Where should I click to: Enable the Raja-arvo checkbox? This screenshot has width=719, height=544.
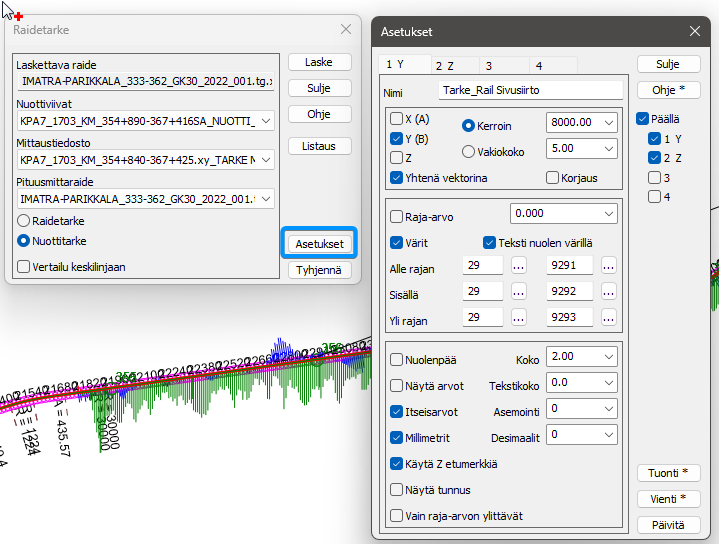[x=397, y=215]
